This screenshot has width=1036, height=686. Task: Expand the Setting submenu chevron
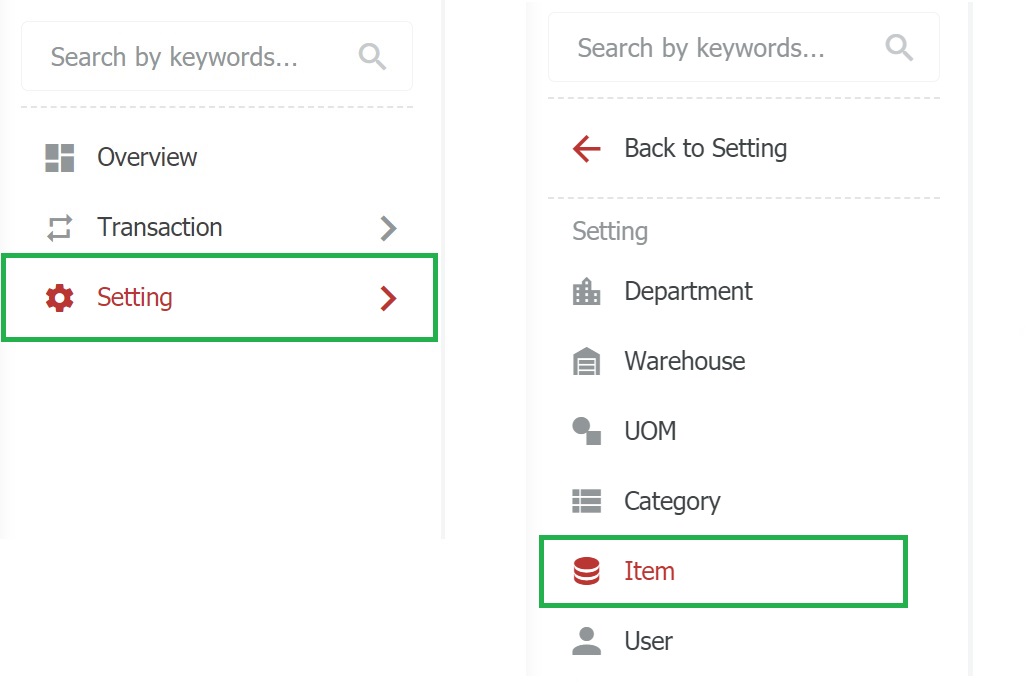[x=389, y=298]
